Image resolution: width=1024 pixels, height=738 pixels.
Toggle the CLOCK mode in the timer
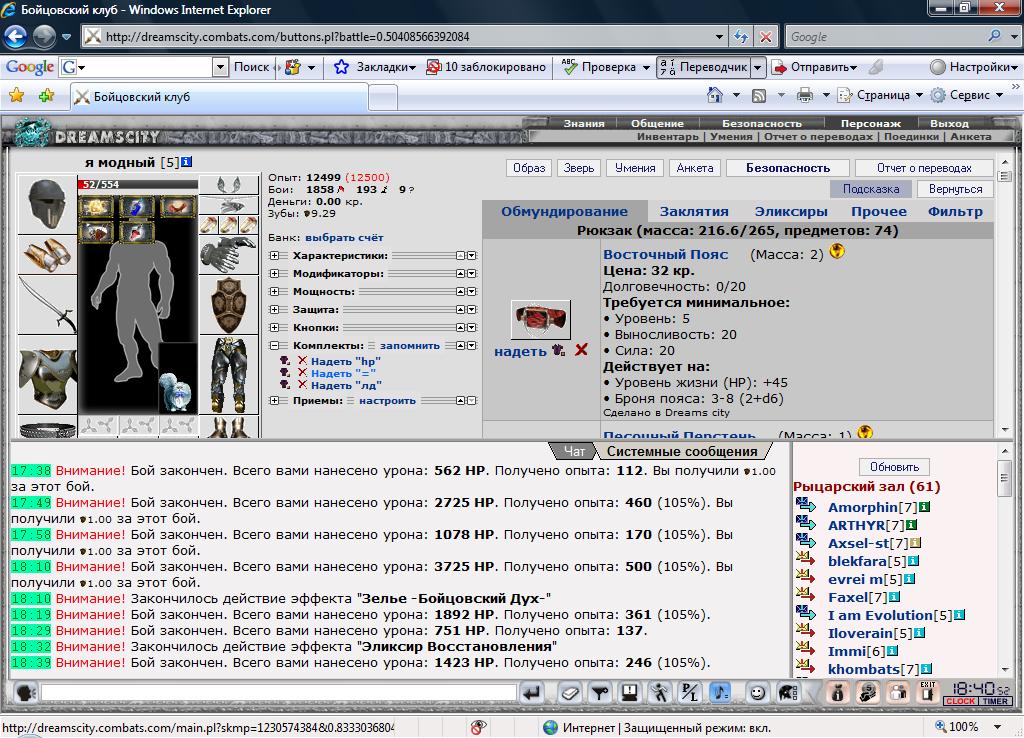[x=960, y=701]
